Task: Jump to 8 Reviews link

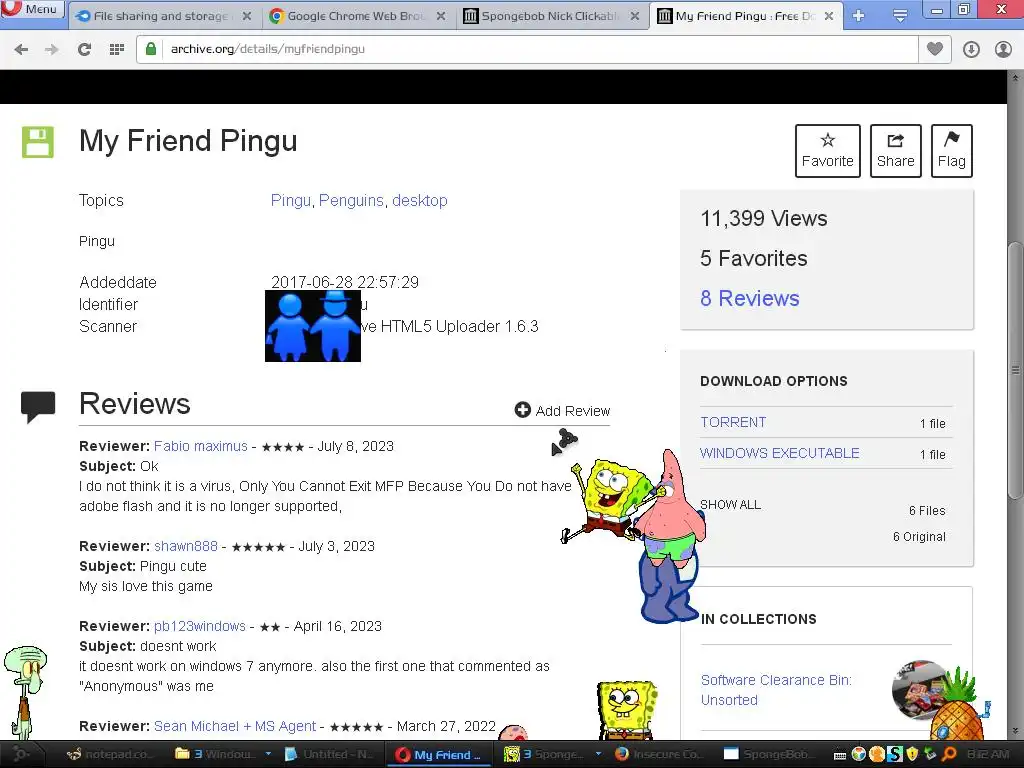Action: click(750, 298)
